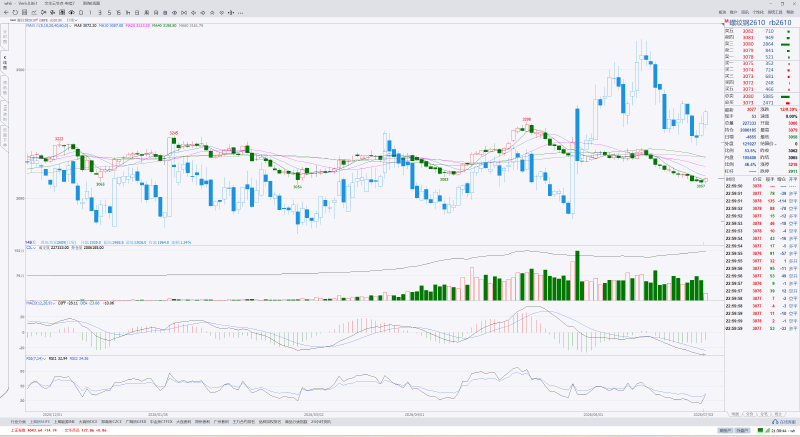Click the 3290 high price label on chart
Image resolution: width=800 pixels, height=437 pixels.
click(x=527, y=119)
